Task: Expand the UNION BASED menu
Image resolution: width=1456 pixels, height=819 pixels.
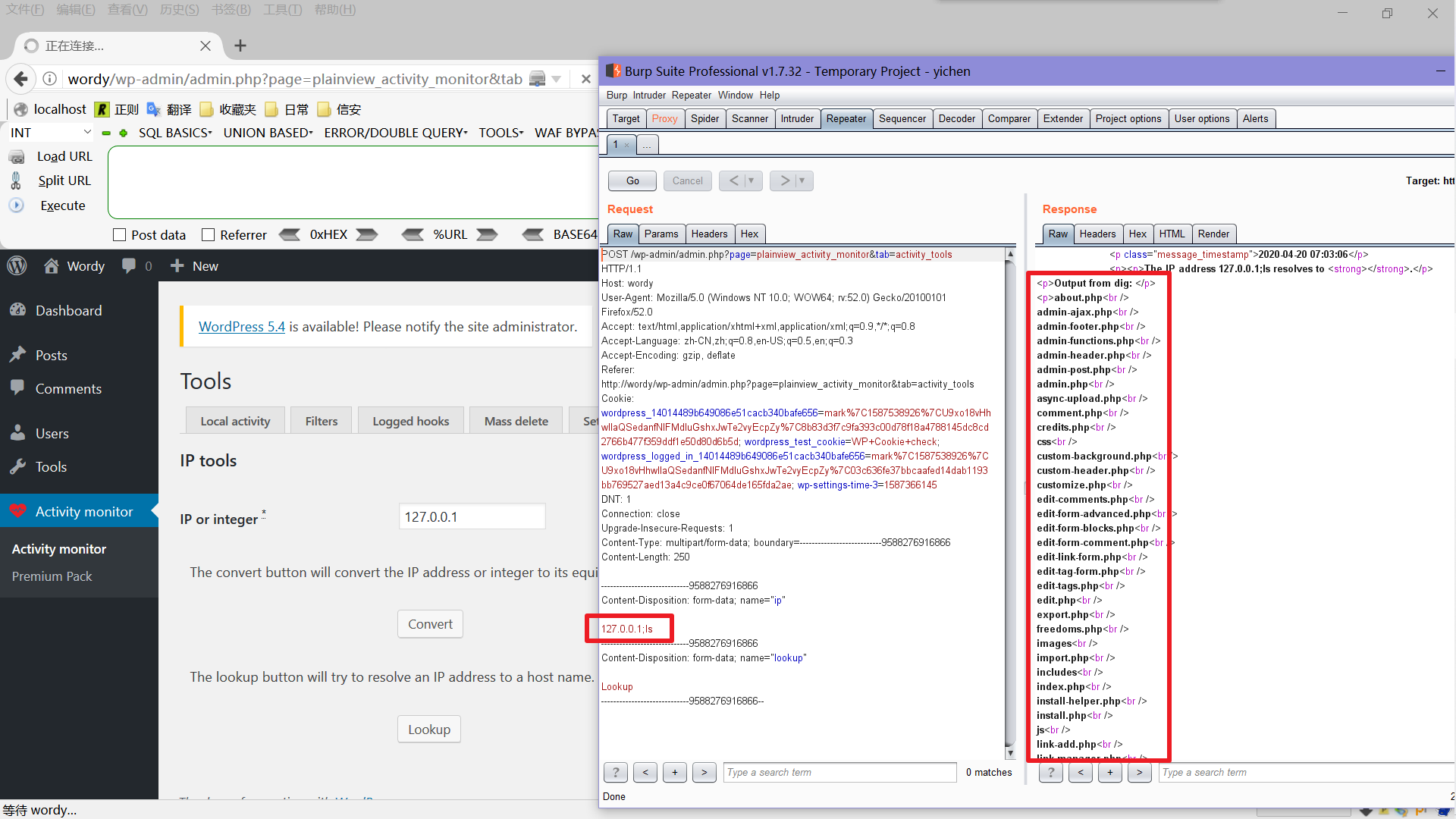Action: [x=268, y=133]
